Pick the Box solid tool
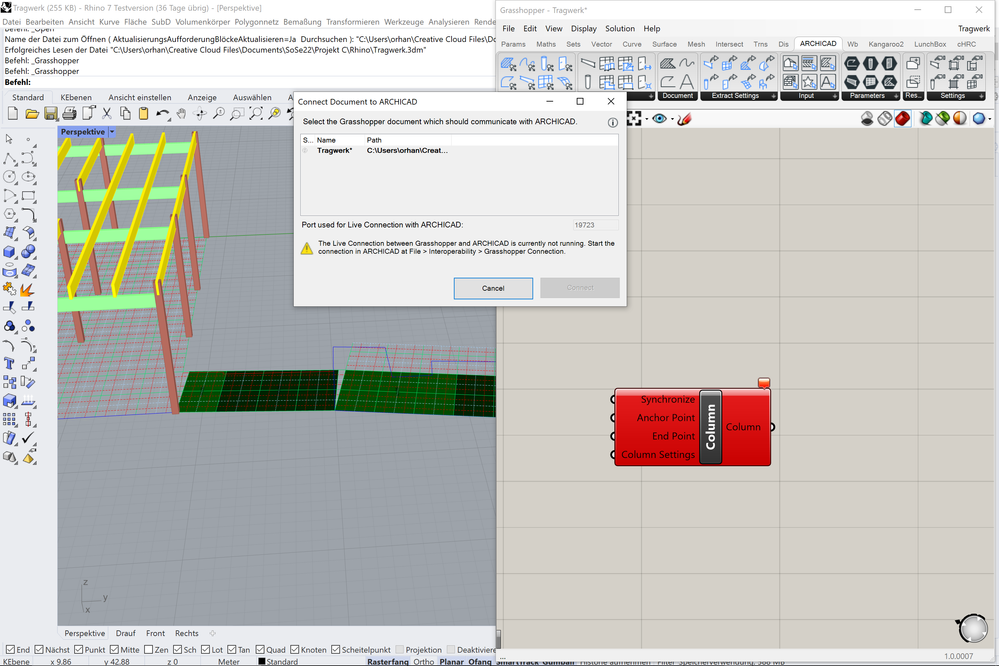Viewport: 999px width, 666px height. coord(10,252)
